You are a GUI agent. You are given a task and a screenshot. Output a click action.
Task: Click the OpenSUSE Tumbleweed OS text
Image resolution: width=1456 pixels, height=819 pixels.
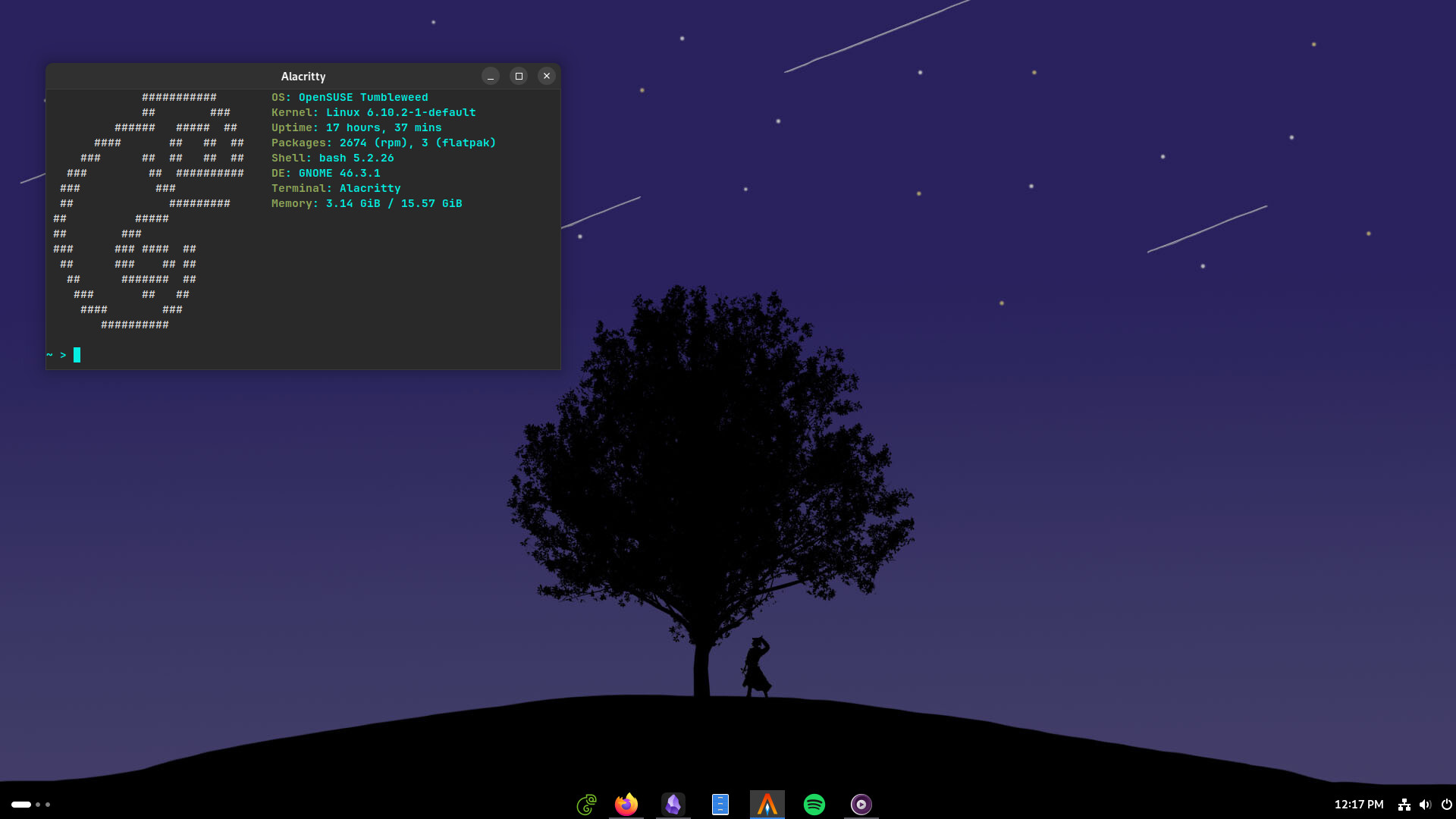click(x=363, y=97)
